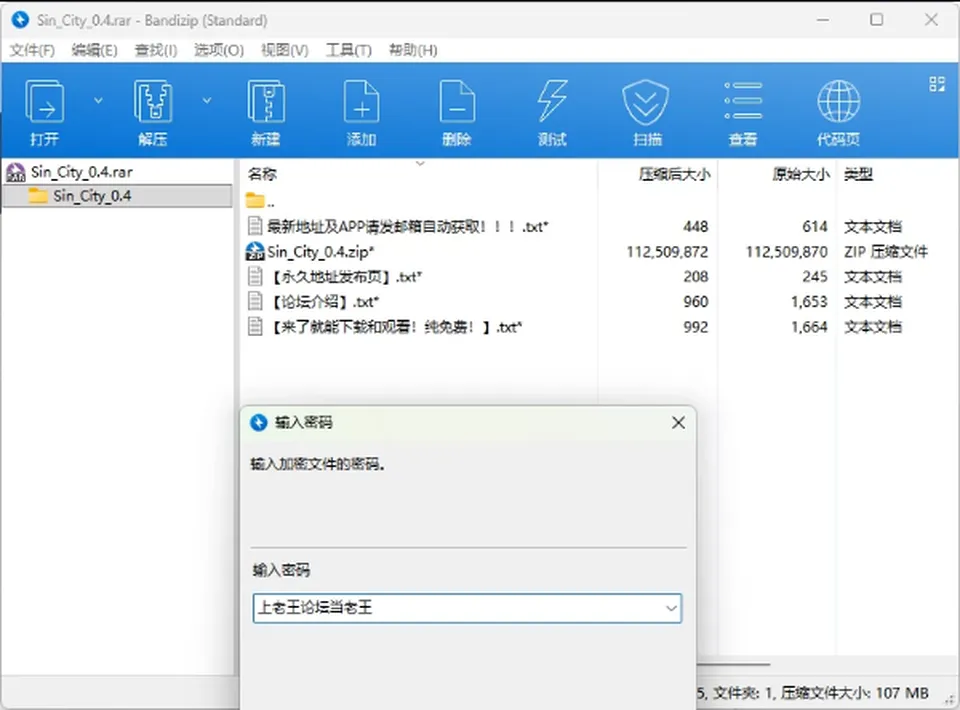Select the Sin_City_0.4.zip file icon
The width and height of the screenshot is (960, 710).
(x=255, y=251)
